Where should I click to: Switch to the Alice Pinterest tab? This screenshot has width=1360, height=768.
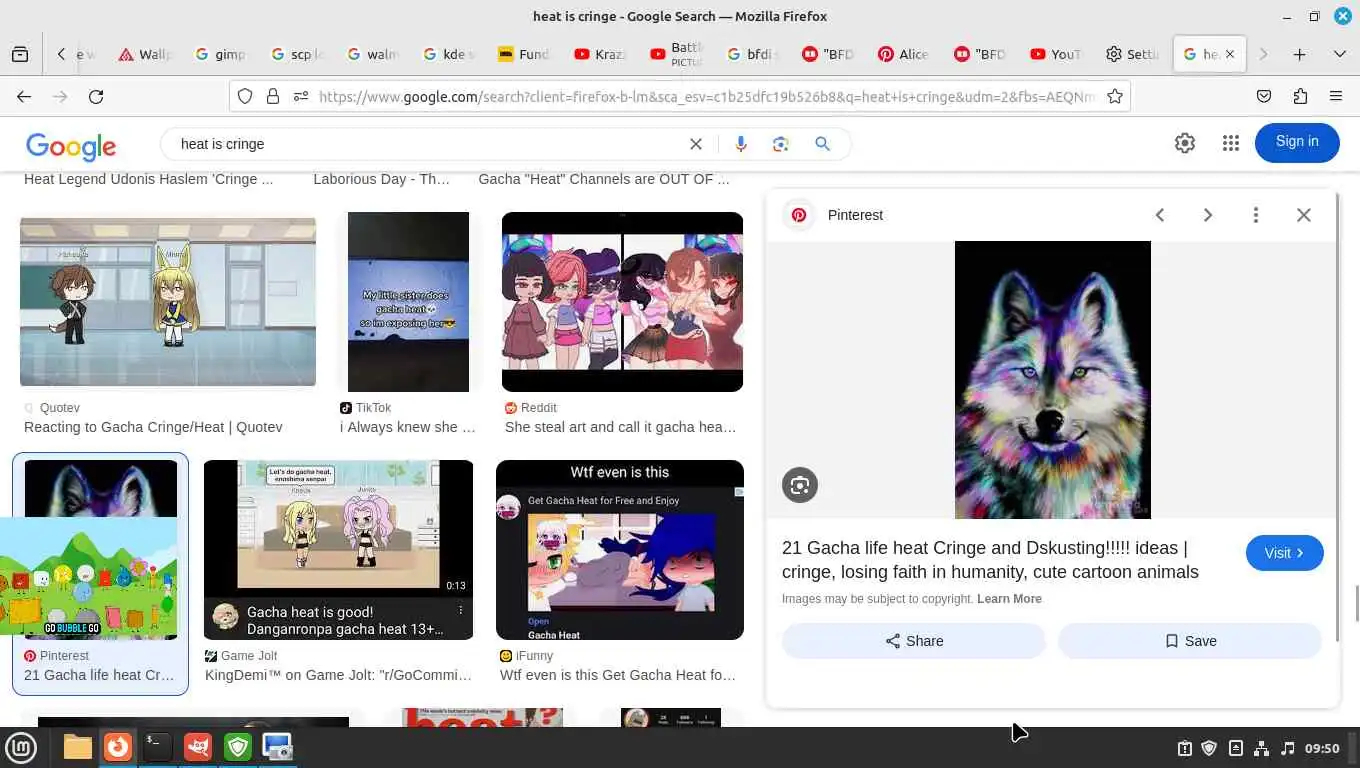[x=904, y=54]
